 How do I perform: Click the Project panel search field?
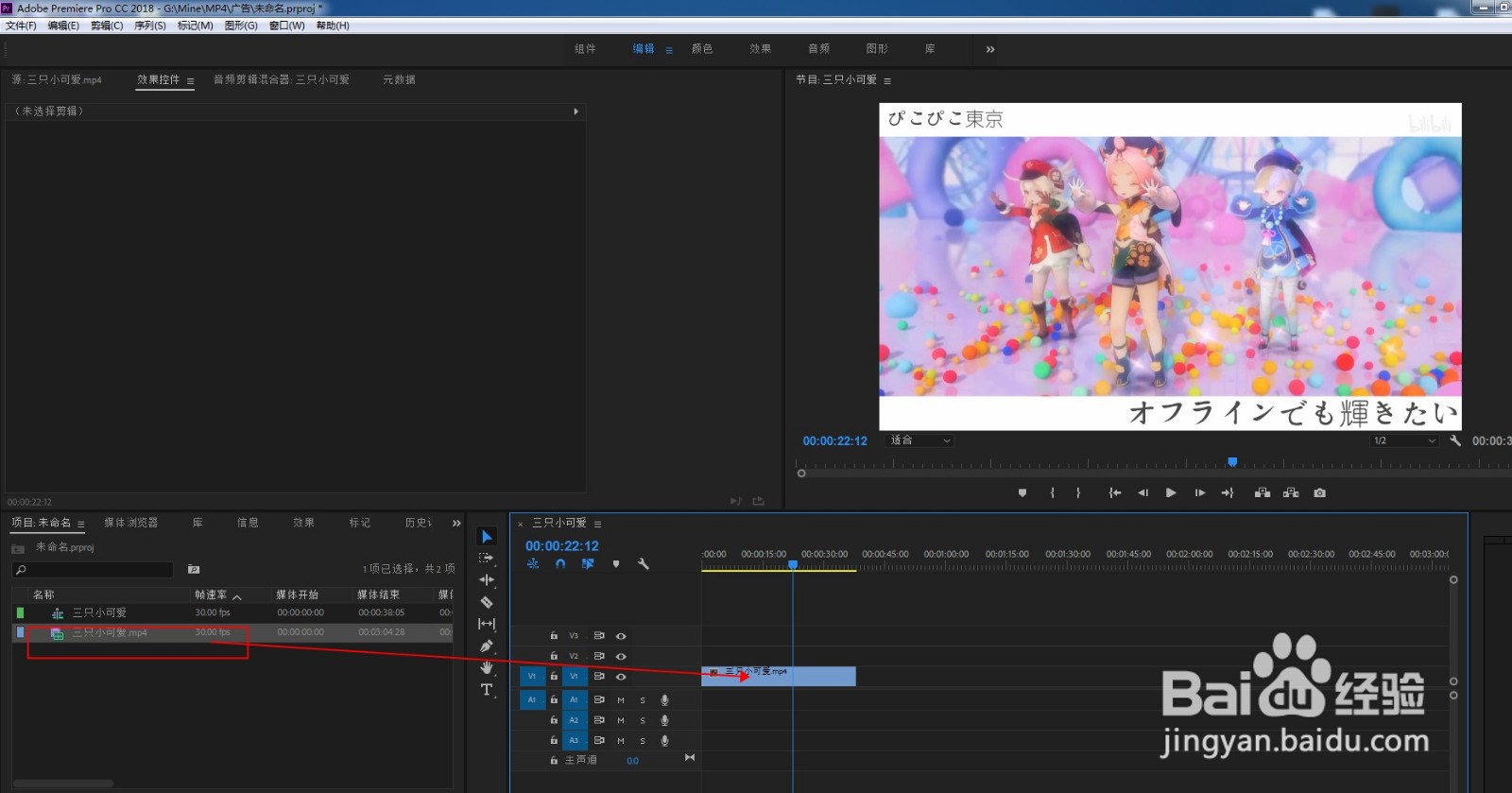[x=93, y=570]
